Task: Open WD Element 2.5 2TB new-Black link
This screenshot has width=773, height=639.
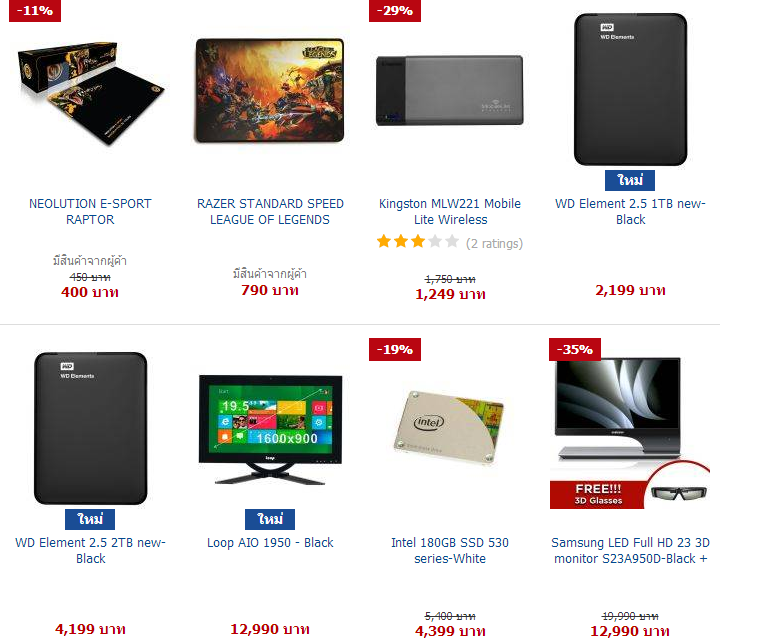Action: pos(90,550)
